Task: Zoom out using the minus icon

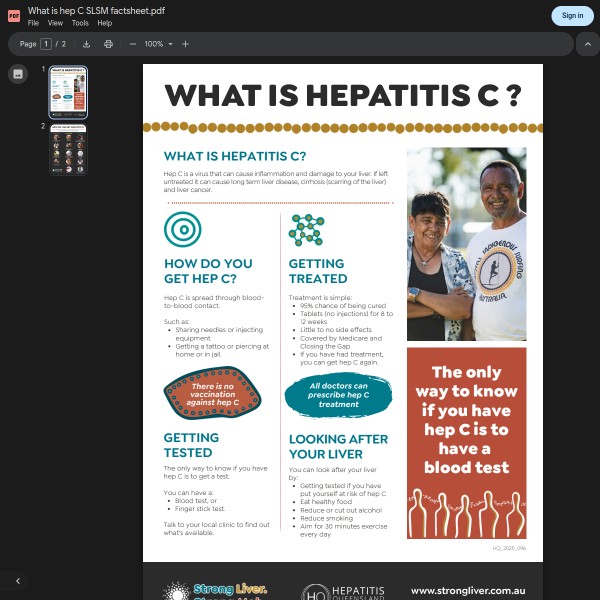Action: click(133, 44)
